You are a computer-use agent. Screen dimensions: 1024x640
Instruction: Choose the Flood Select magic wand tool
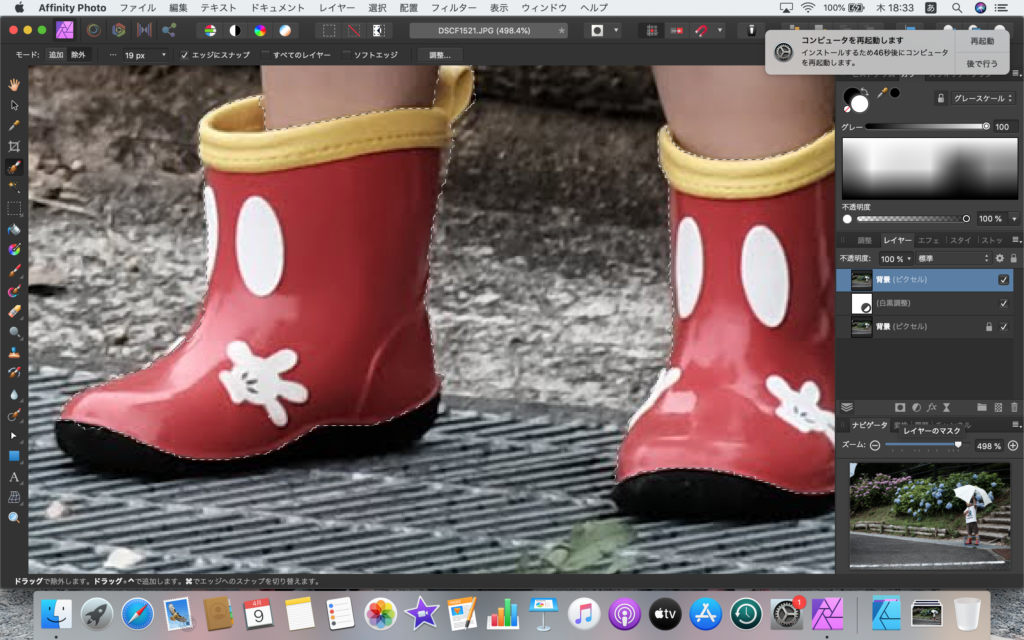[x=14, y=187]
